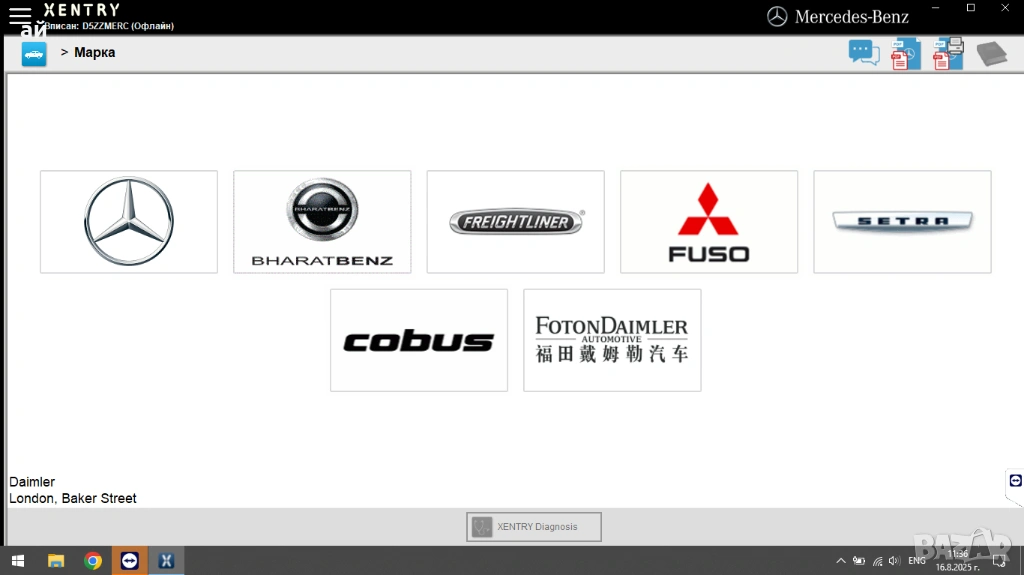The image size is (1024, 575).
Task: Select the Setra brand tile
Action: coord(902,222)
